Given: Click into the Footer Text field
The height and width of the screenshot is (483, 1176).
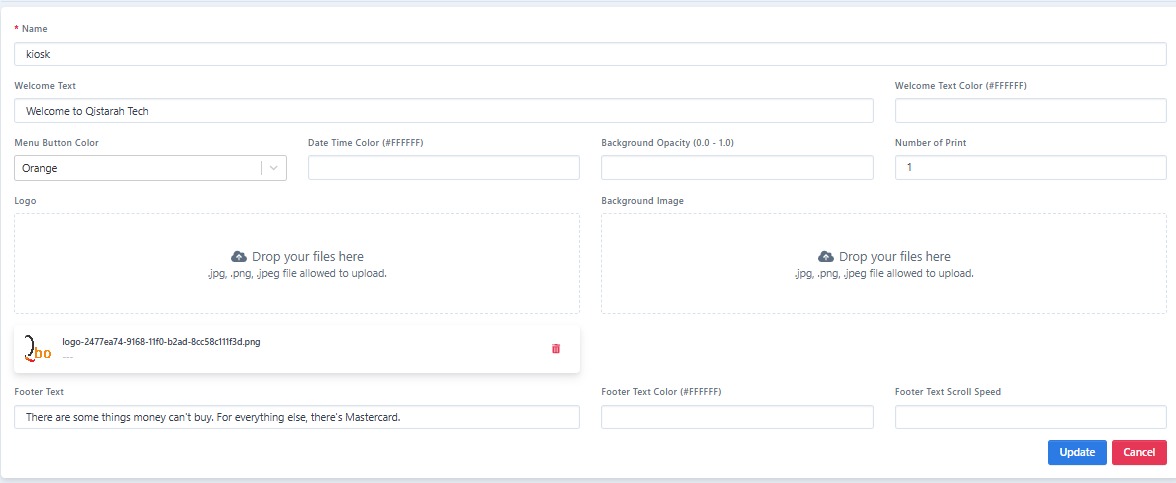Looking at the screenshot, I should 297,417.
